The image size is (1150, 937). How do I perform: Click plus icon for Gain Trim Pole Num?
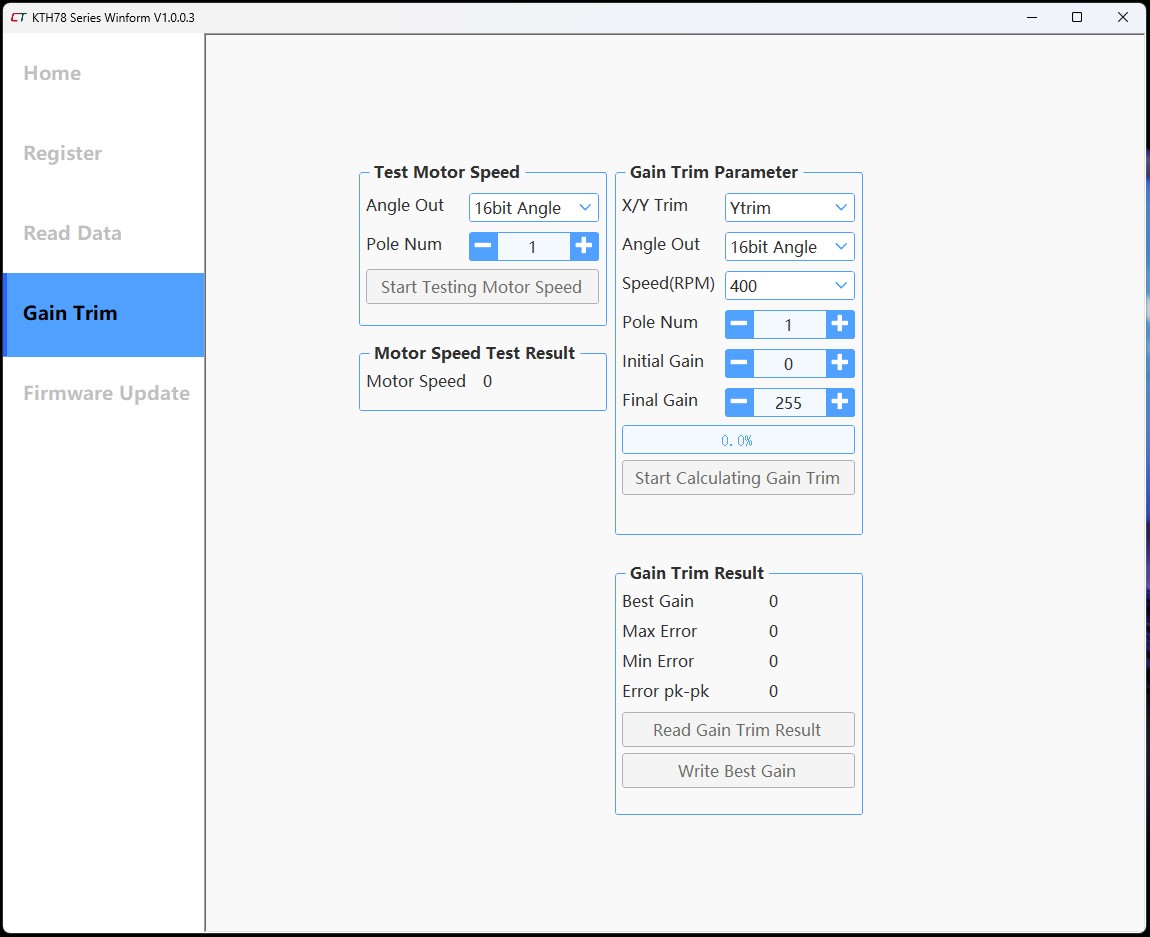pos(840,324)
